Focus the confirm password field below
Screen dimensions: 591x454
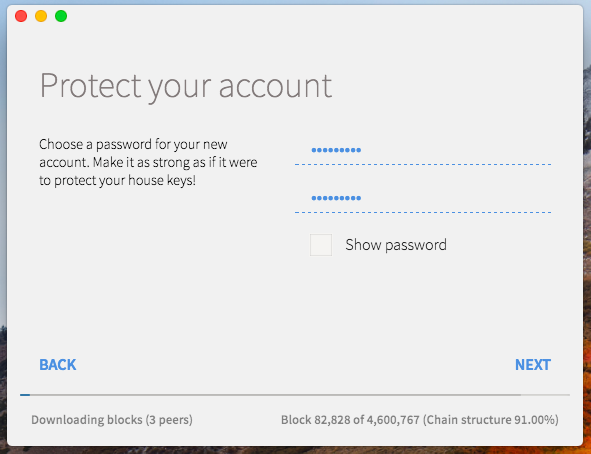(x=423, y=199)
